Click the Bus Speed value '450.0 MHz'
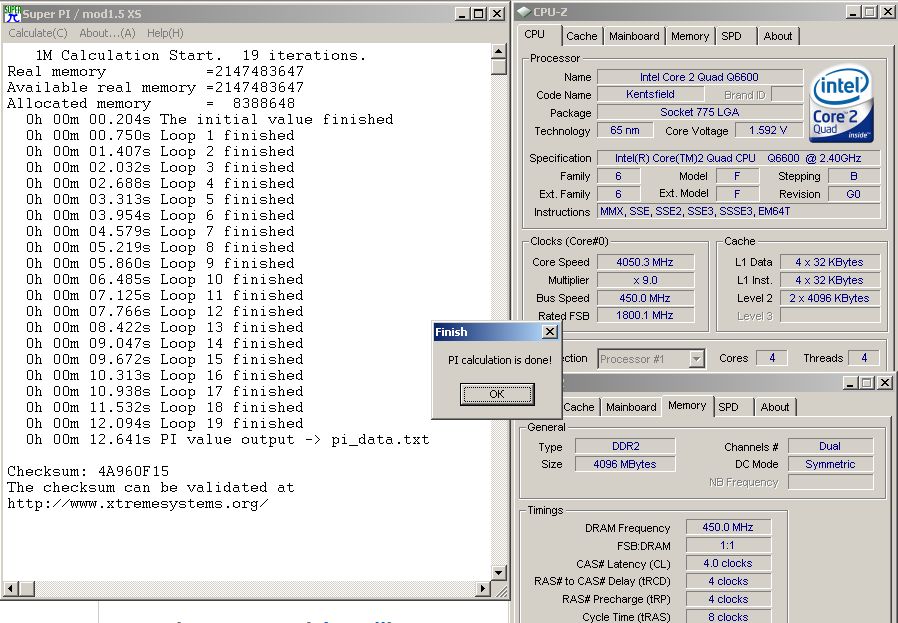Viewport: 898px width, 623px height. [645, 298]
